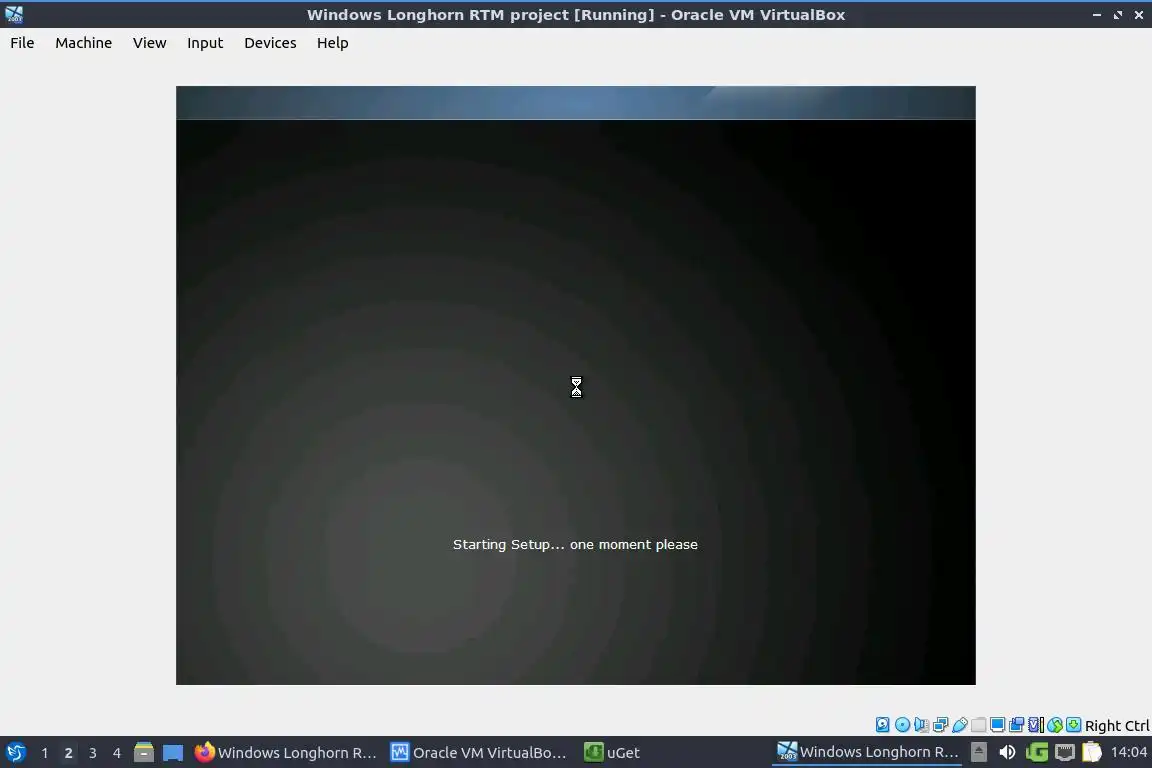Open the volume control tray icon
1152x768 pixels.
pos(1007,752)
